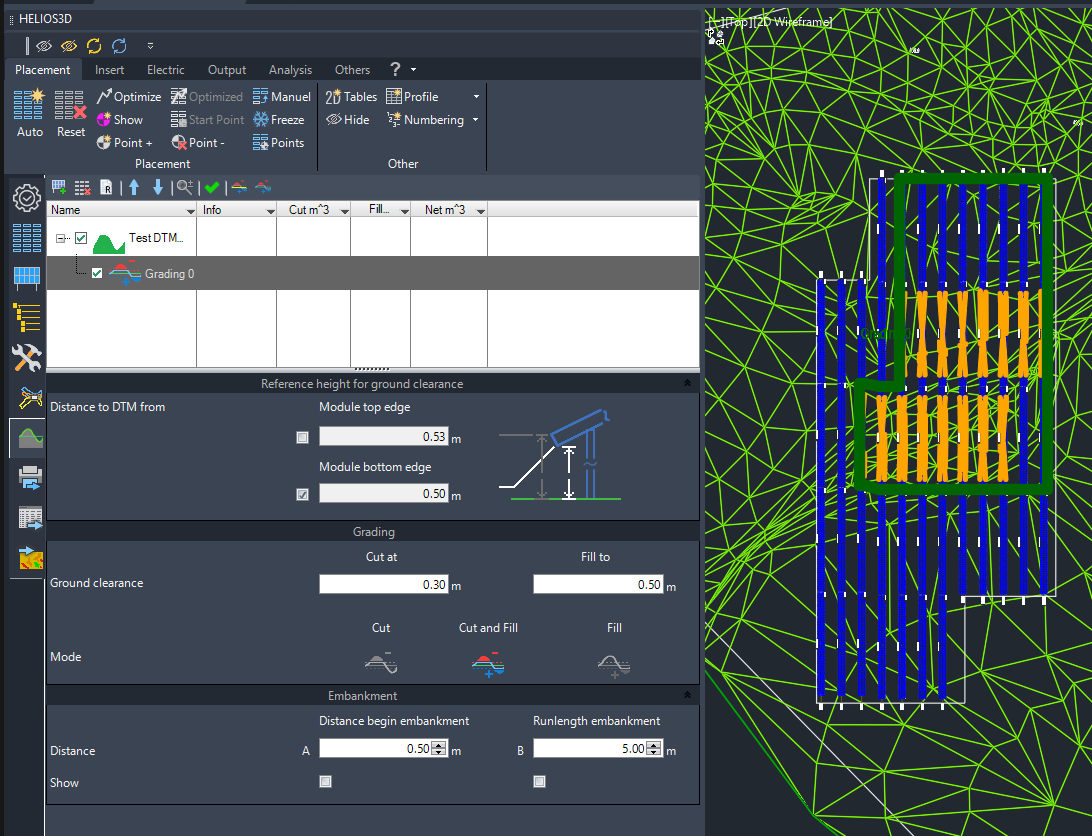Open the Name column filter dropdown
This screenshot has height=836, width=1092.
(x=190, y=210)
